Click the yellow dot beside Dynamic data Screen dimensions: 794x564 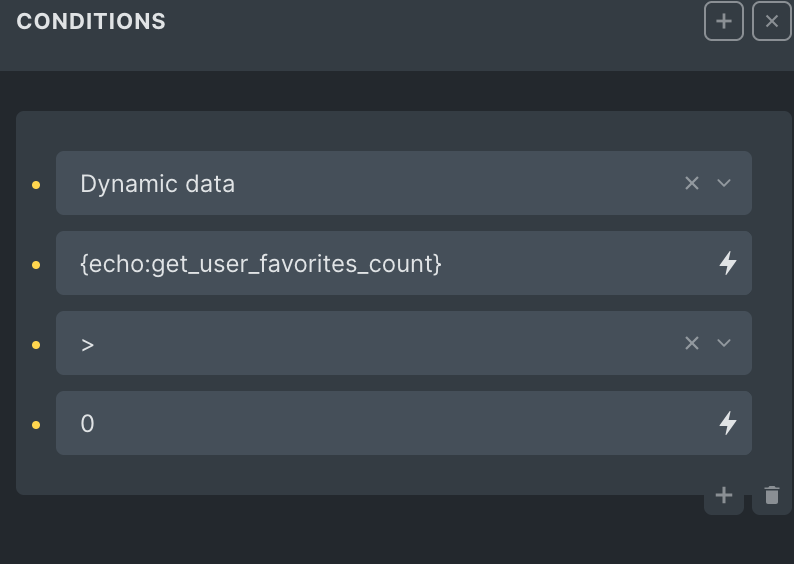tap(36, 185)
